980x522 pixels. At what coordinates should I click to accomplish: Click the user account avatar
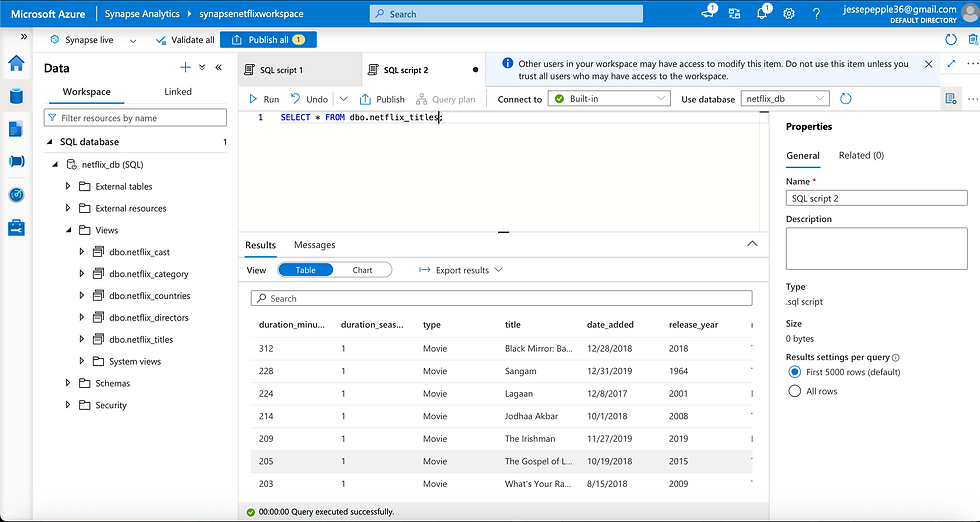(968, 13)
